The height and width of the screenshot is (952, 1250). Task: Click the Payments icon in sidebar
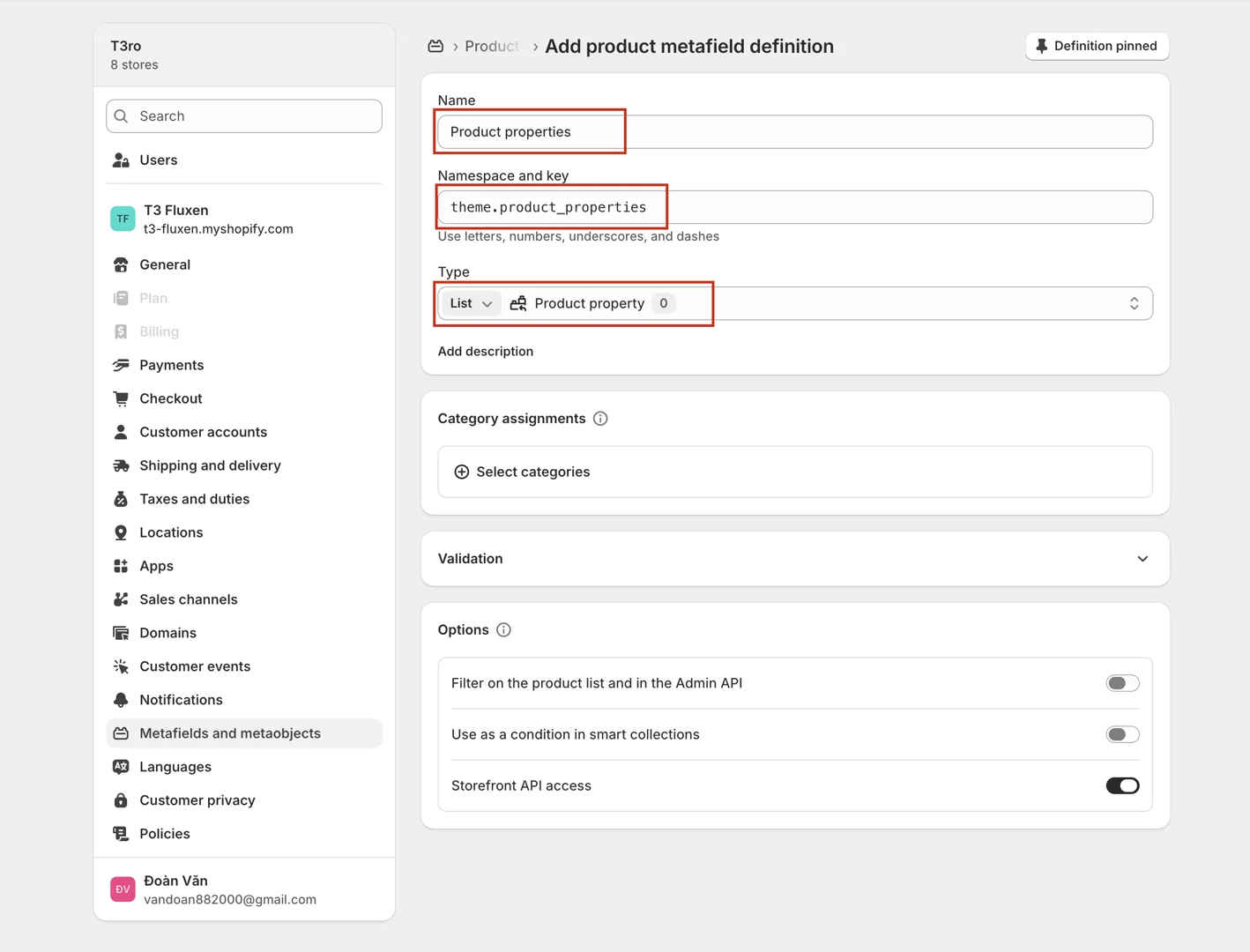121,365
